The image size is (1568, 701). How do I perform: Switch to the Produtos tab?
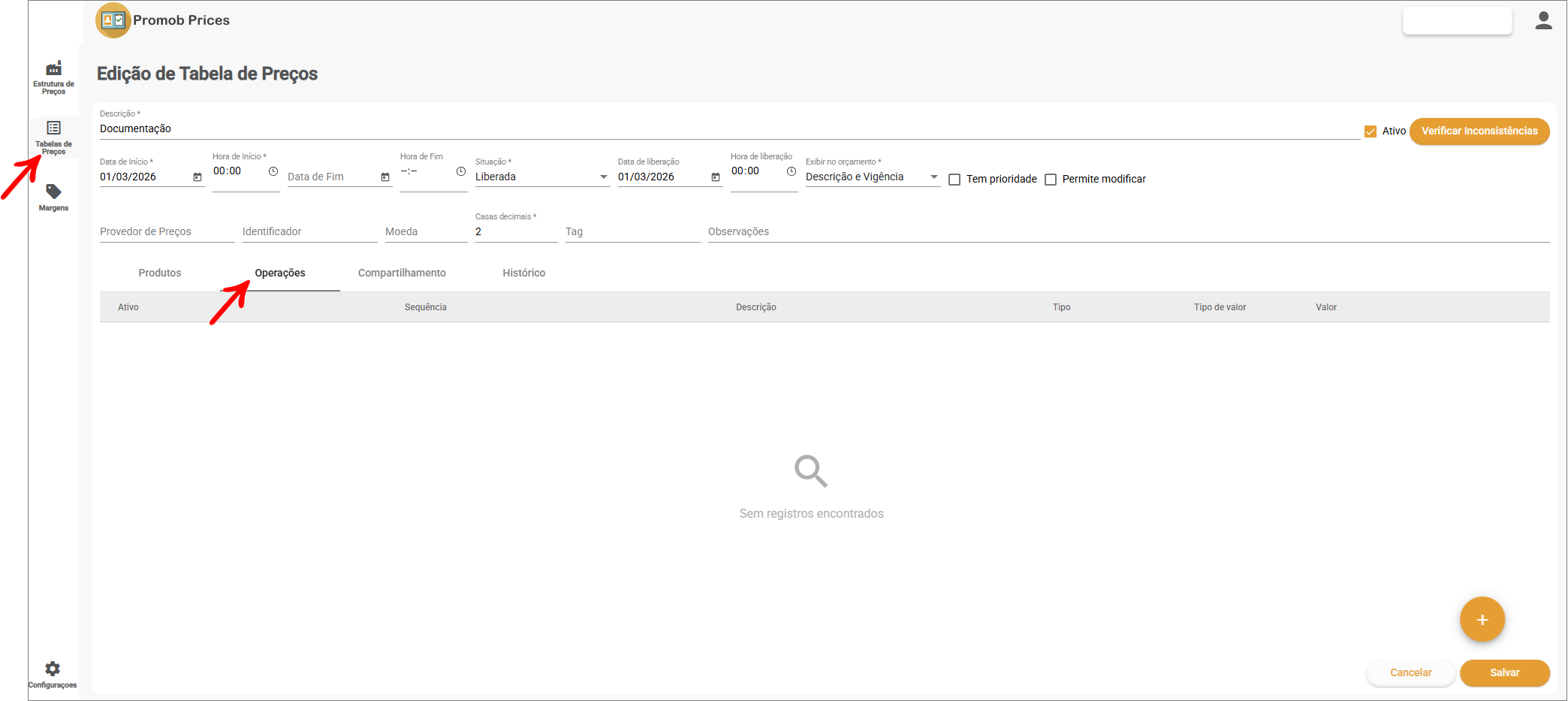(160, 273)
